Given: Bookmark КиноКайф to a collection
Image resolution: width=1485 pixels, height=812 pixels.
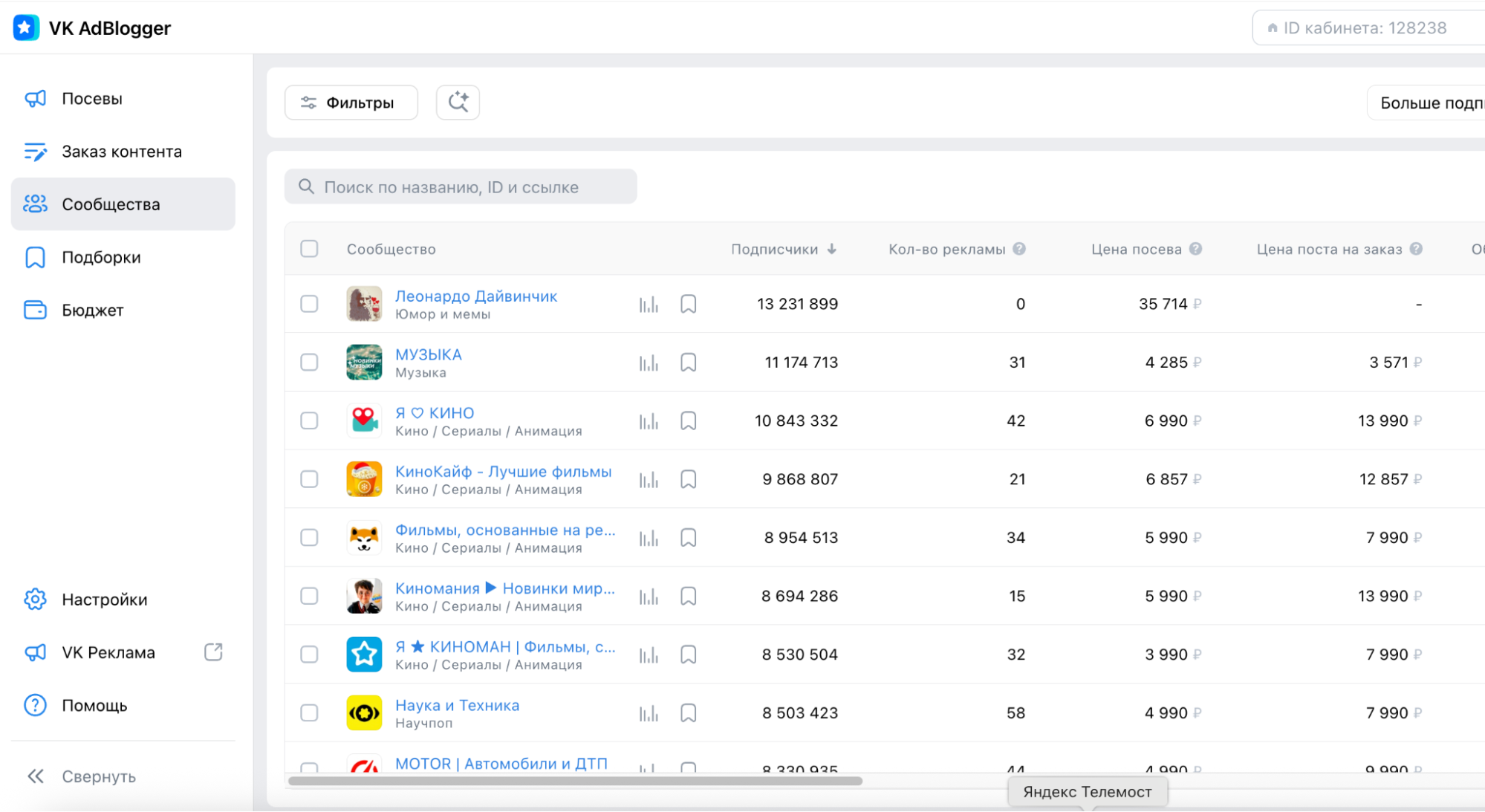Looking at the screenshot, I should [x=689, y=479].
